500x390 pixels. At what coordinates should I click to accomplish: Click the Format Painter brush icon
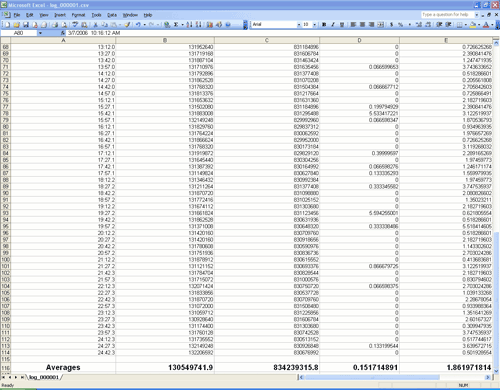point(127,25)
